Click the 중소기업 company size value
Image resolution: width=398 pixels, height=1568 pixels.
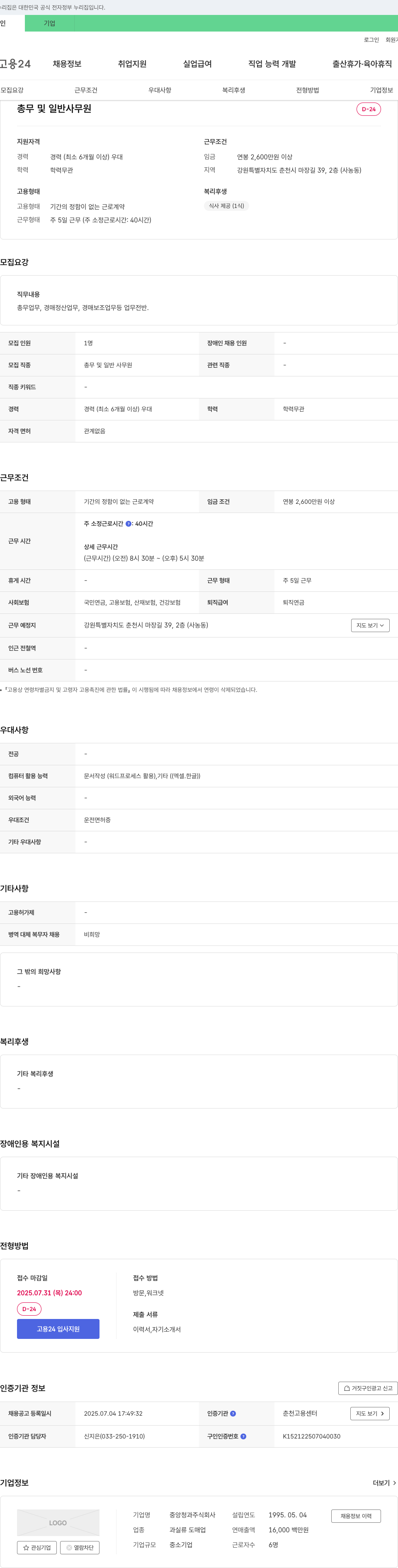(180, 1545)
